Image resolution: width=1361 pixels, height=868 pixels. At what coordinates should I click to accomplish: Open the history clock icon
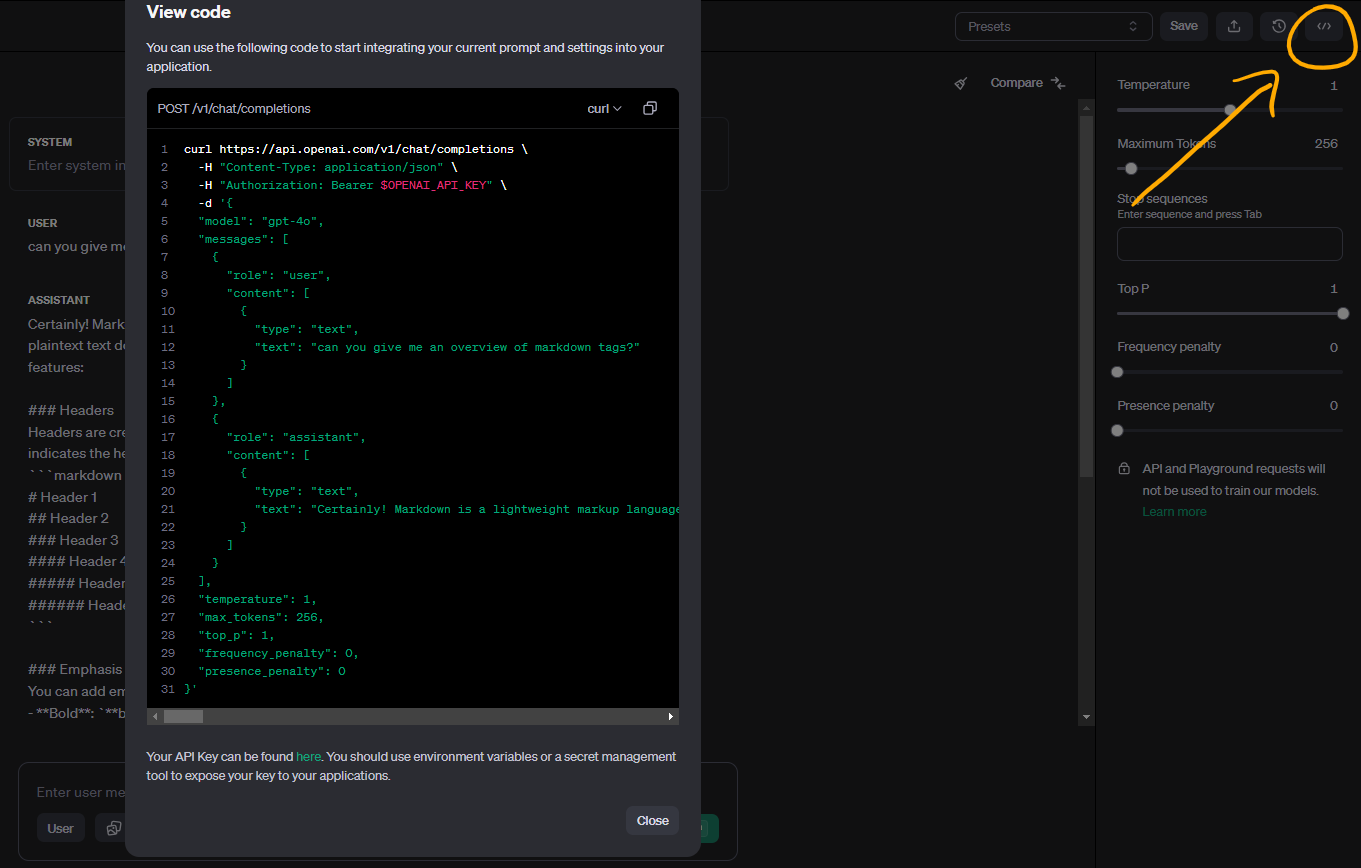pos(1279,27)
